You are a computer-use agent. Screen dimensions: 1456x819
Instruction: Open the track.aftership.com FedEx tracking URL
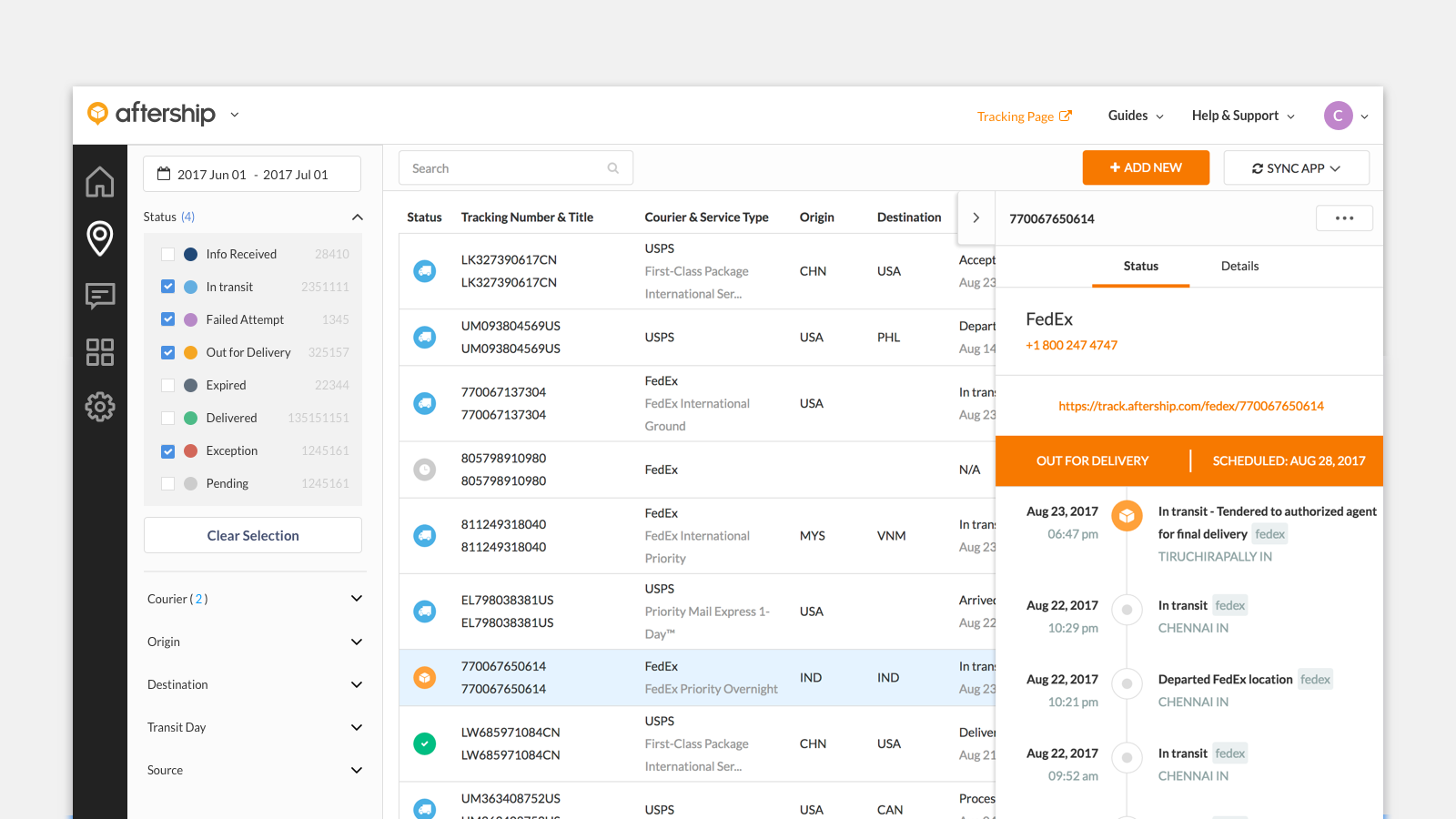[1190, 406]
